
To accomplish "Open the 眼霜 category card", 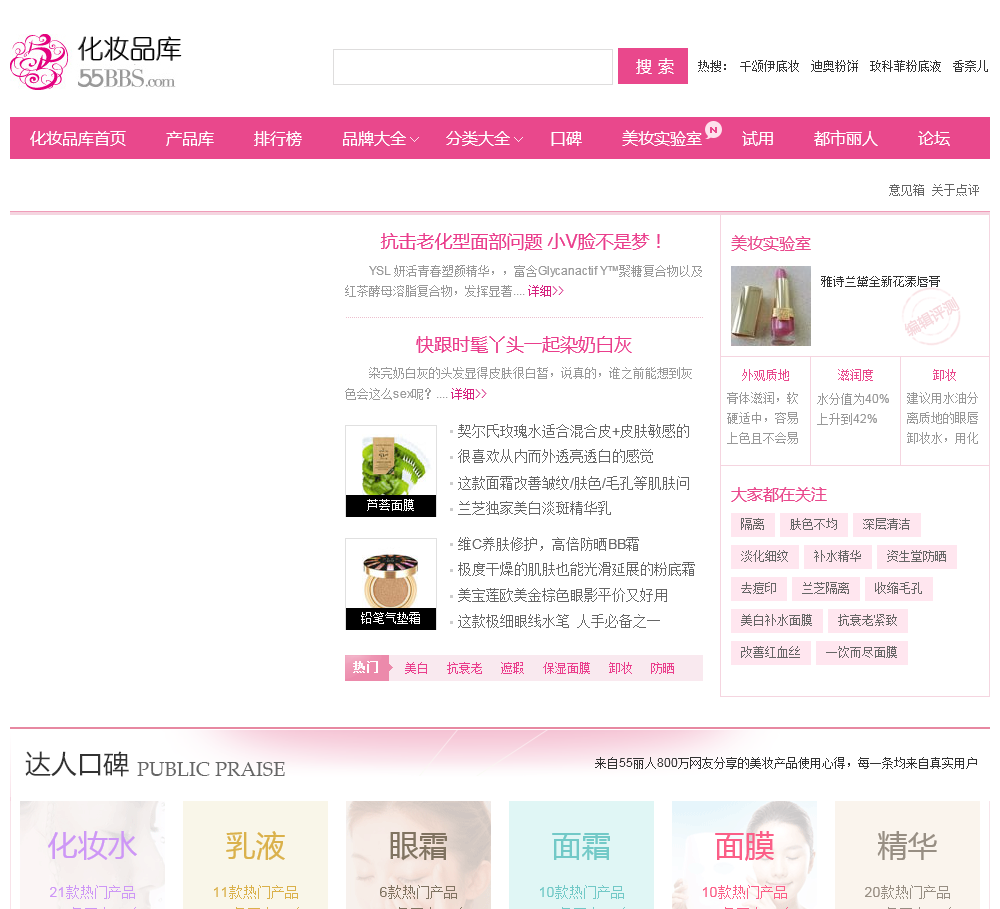I will point(418,855).
